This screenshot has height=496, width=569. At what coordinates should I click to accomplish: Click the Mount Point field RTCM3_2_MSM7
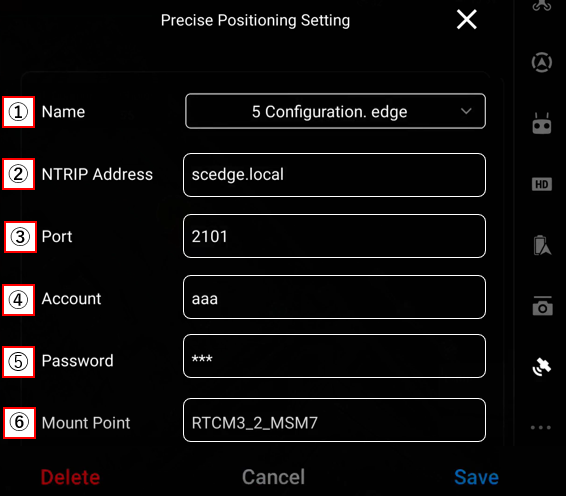coord(334,420)
